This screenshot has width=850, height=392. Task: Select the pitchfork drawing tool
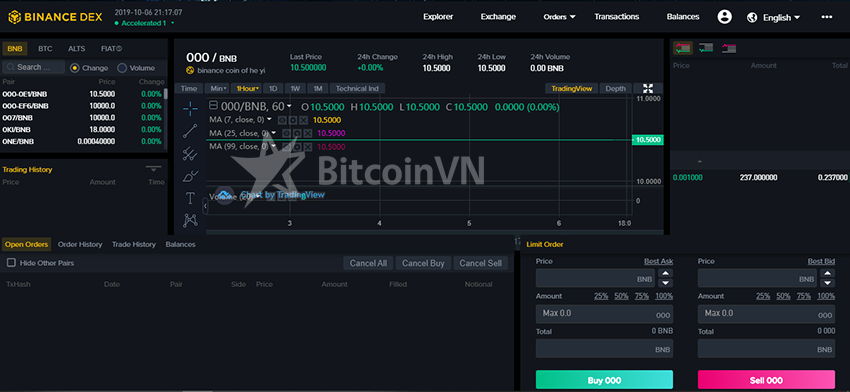click(x=190, y=154)
